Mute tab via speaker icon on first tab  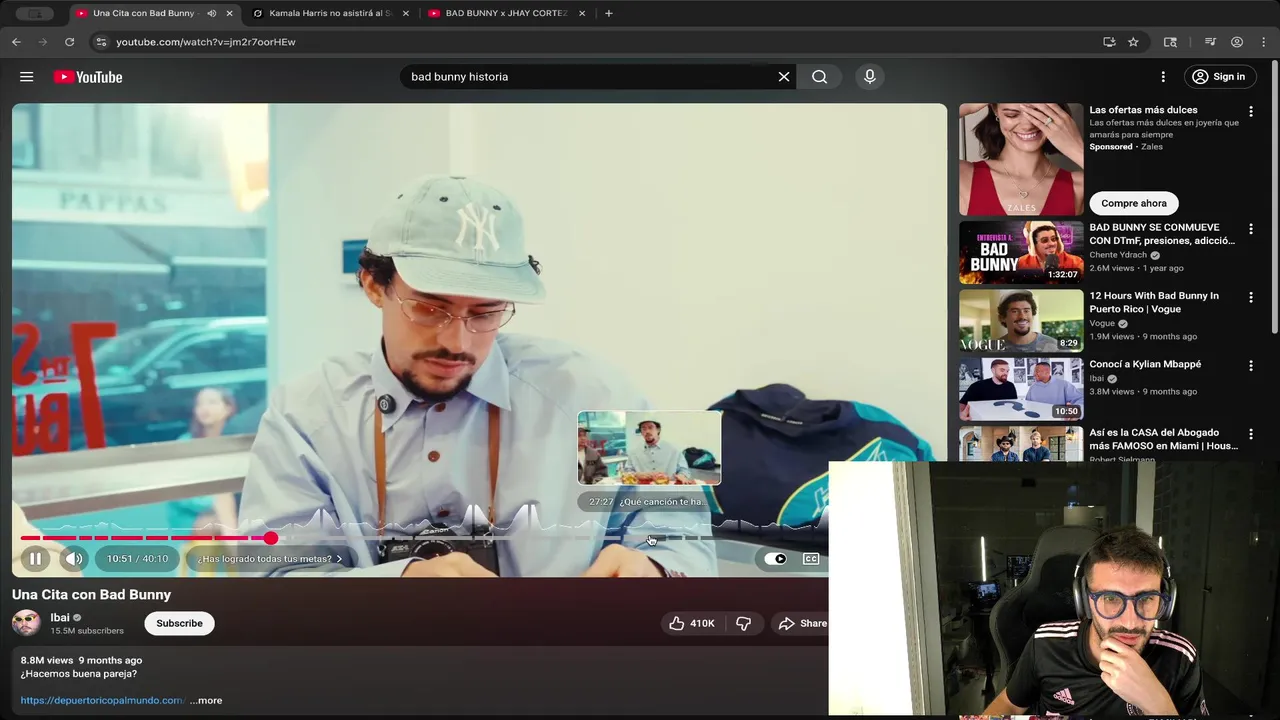pos(211,13)
